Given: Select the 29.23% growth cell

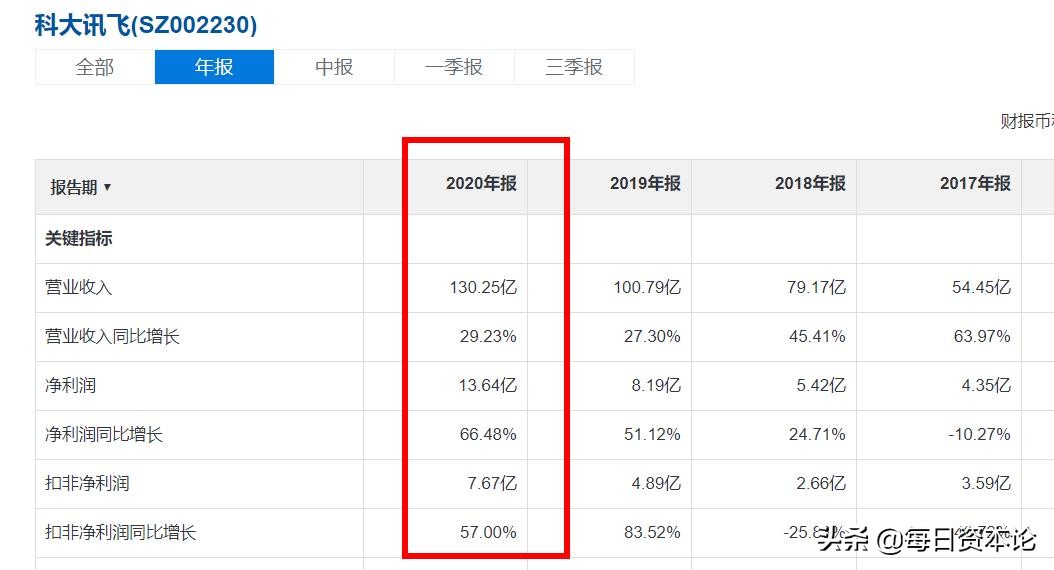Looking at the screenshot, I should [x=488, y=337].
